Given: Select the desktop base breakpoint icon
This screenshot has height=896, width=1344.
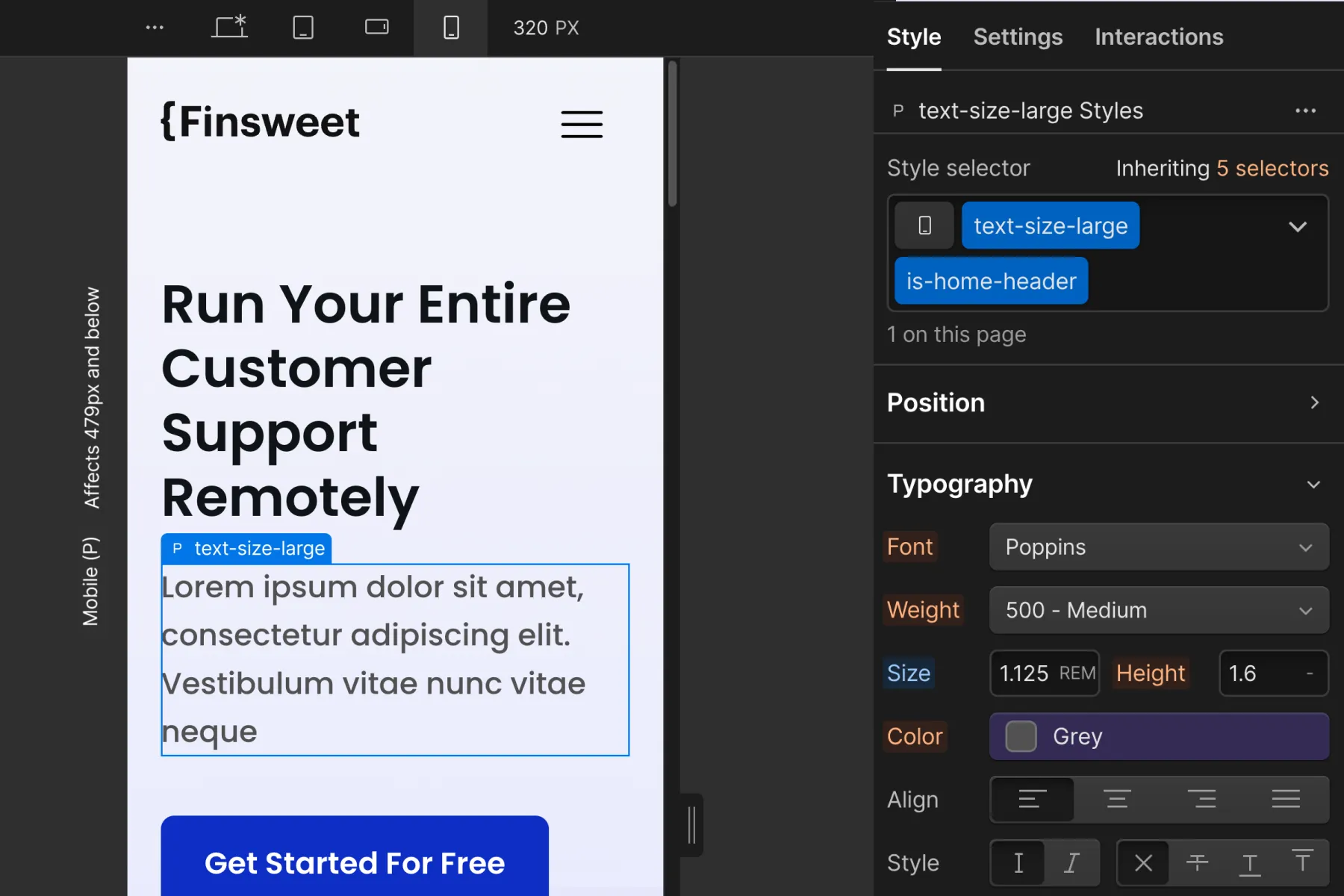Looking at the screenshot, I should (229, 28).
